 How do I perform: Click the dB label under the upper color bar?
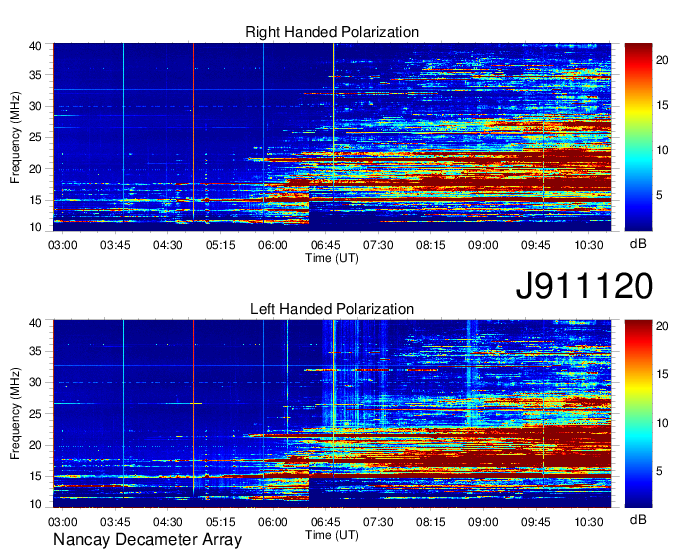coord(638,244)
